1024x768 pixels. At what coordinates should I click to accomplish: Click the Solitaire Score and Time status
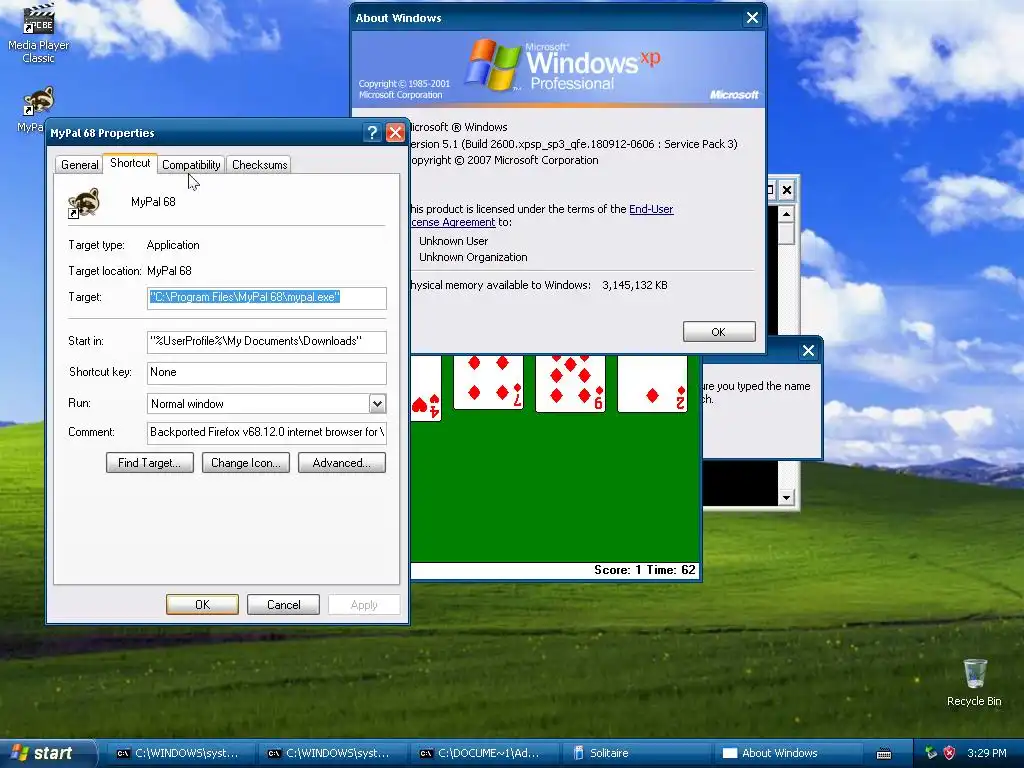645,570
